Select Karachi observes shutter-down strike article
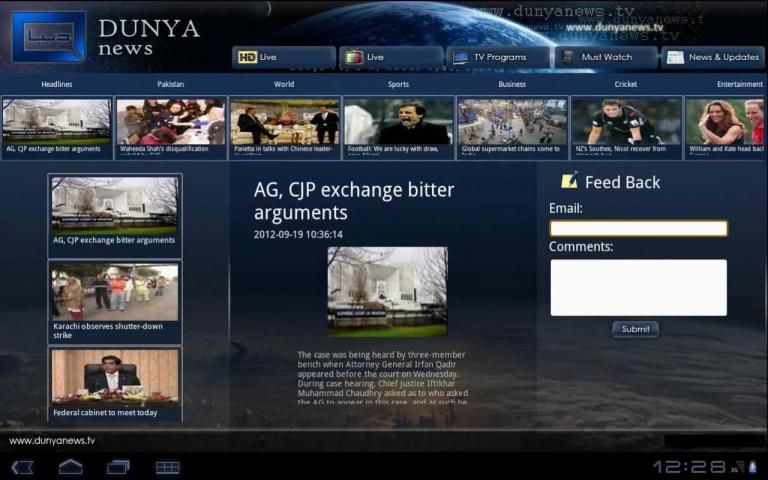 click(115, 302)
